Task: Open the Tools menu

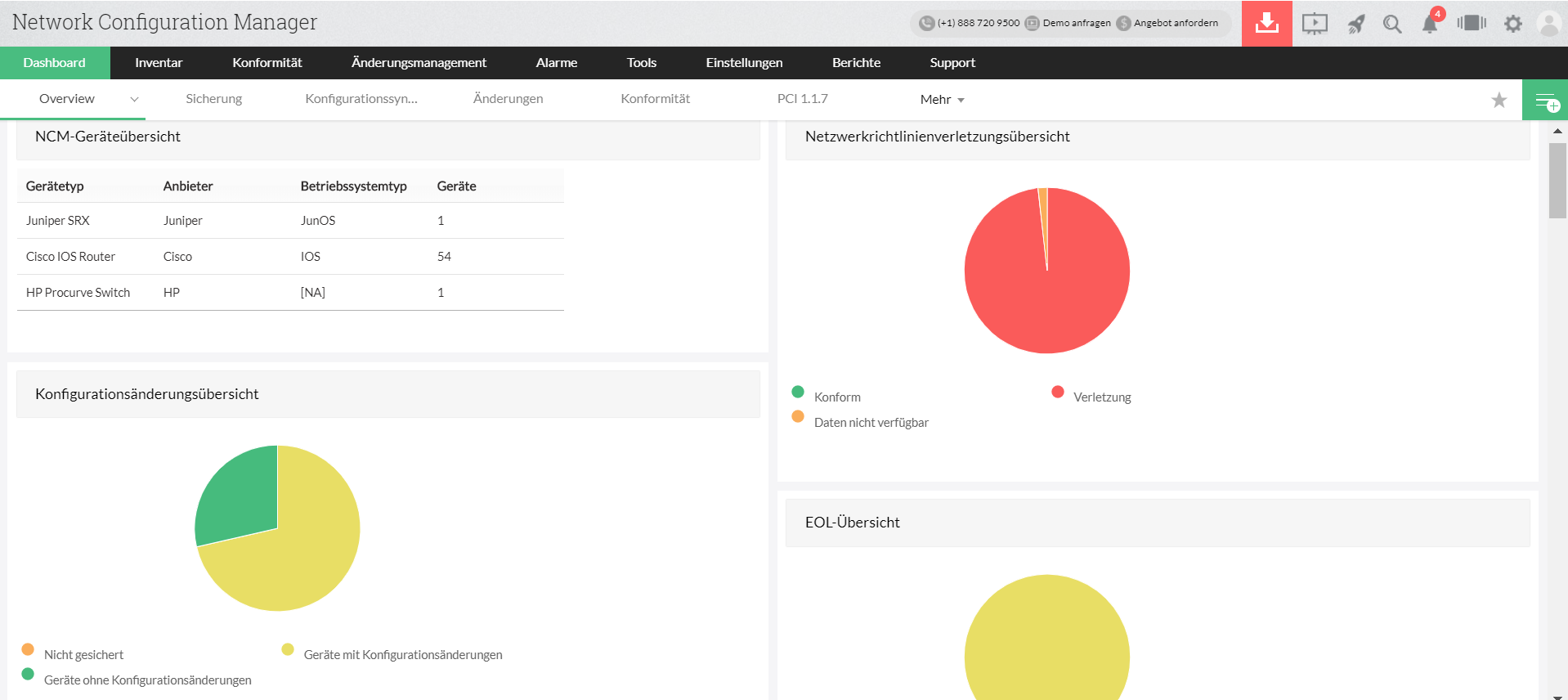Action: [x=642, y=63]
